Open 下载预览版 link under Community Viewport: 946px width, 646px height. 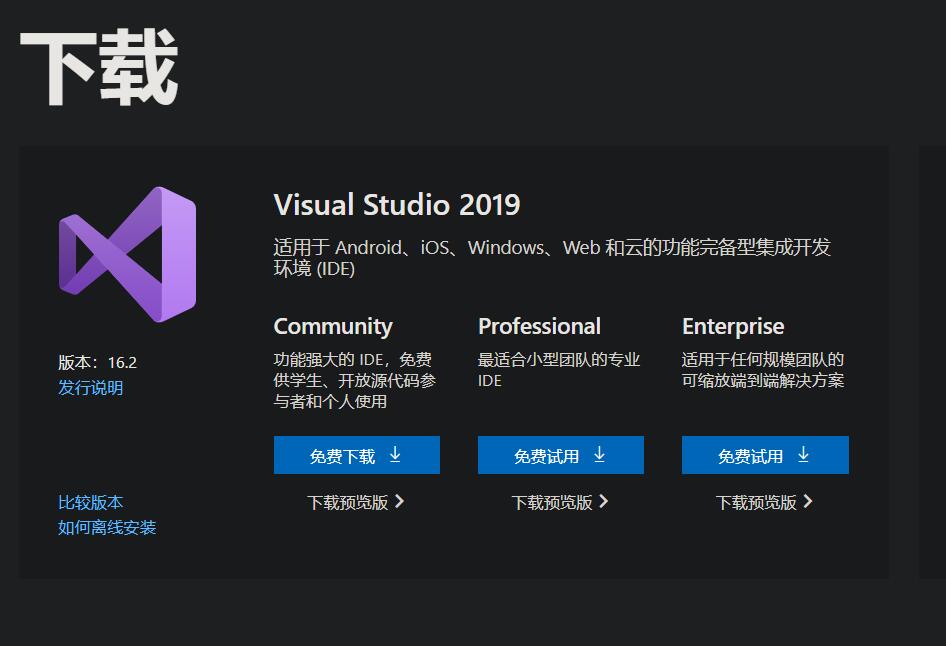click(x=356, y=502)
